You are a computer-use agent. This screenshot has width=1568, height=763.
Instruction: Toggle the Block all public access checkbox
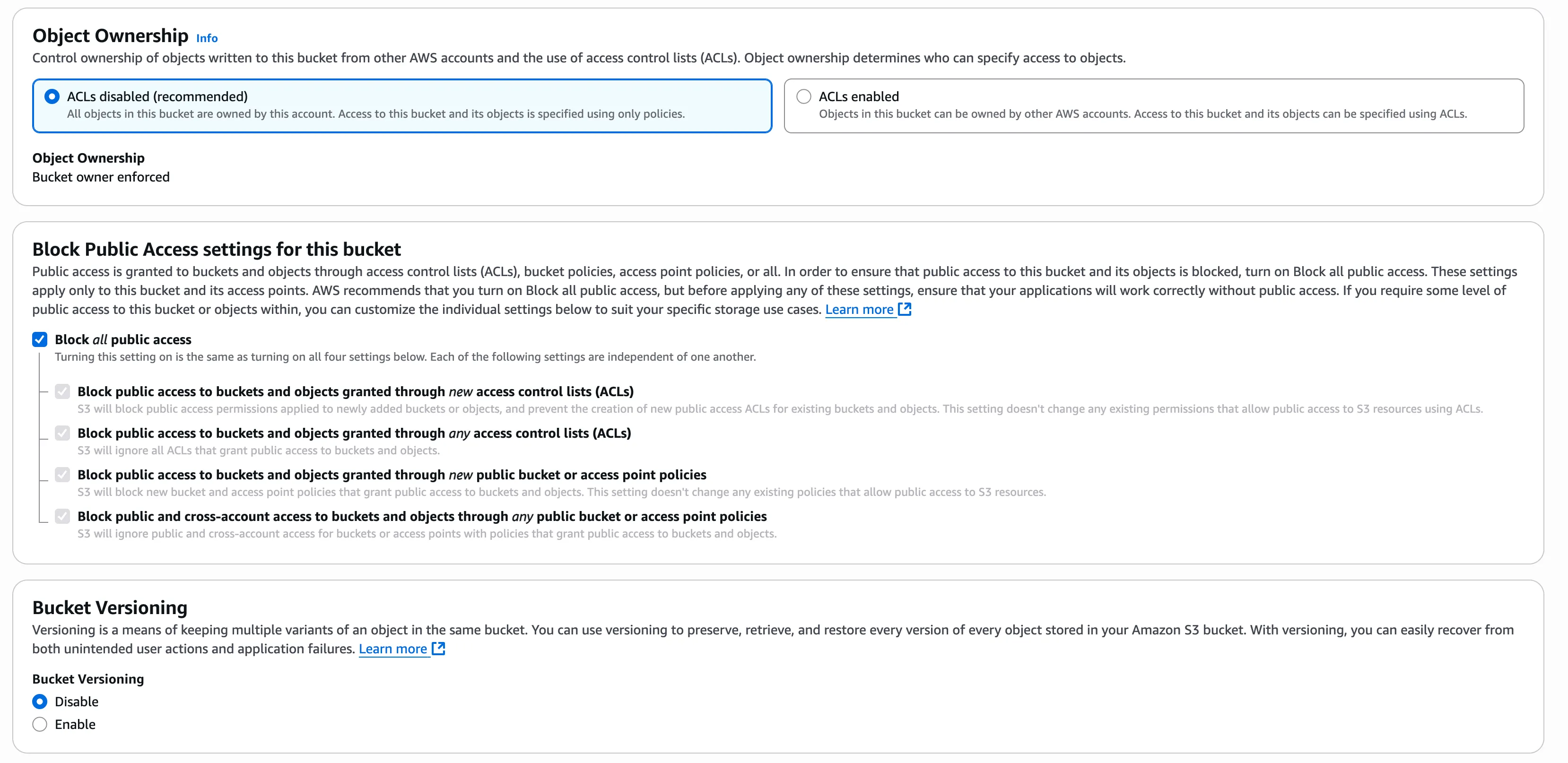point(40,339)
